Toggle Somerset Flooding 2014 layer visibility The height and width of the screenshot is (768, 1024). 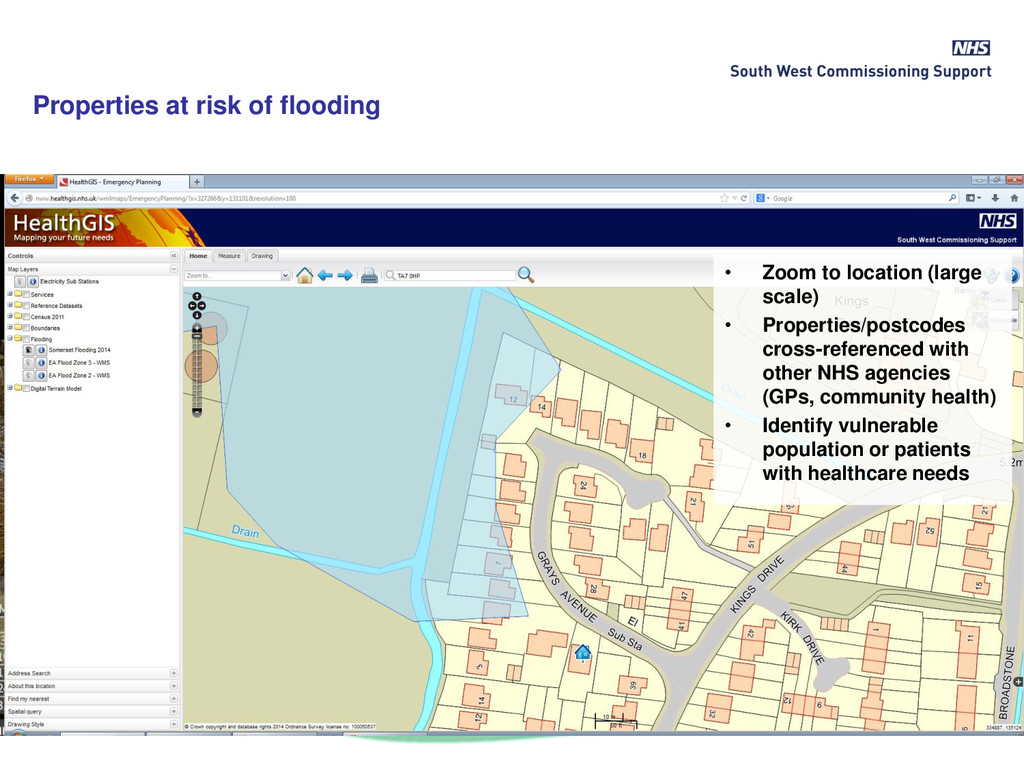[29, 350]
